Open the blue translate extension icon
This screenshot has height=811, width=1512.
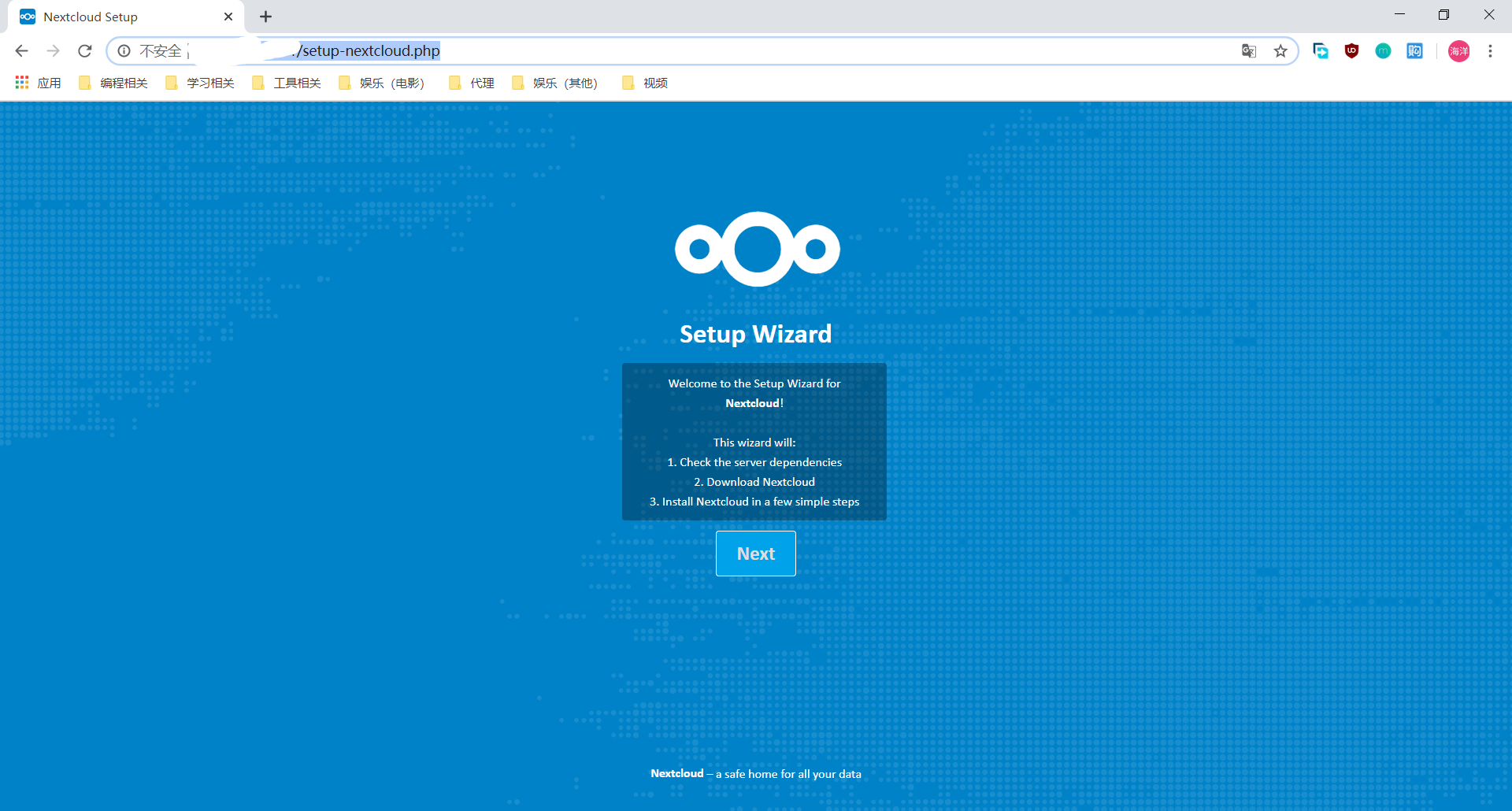[1414, 51]
